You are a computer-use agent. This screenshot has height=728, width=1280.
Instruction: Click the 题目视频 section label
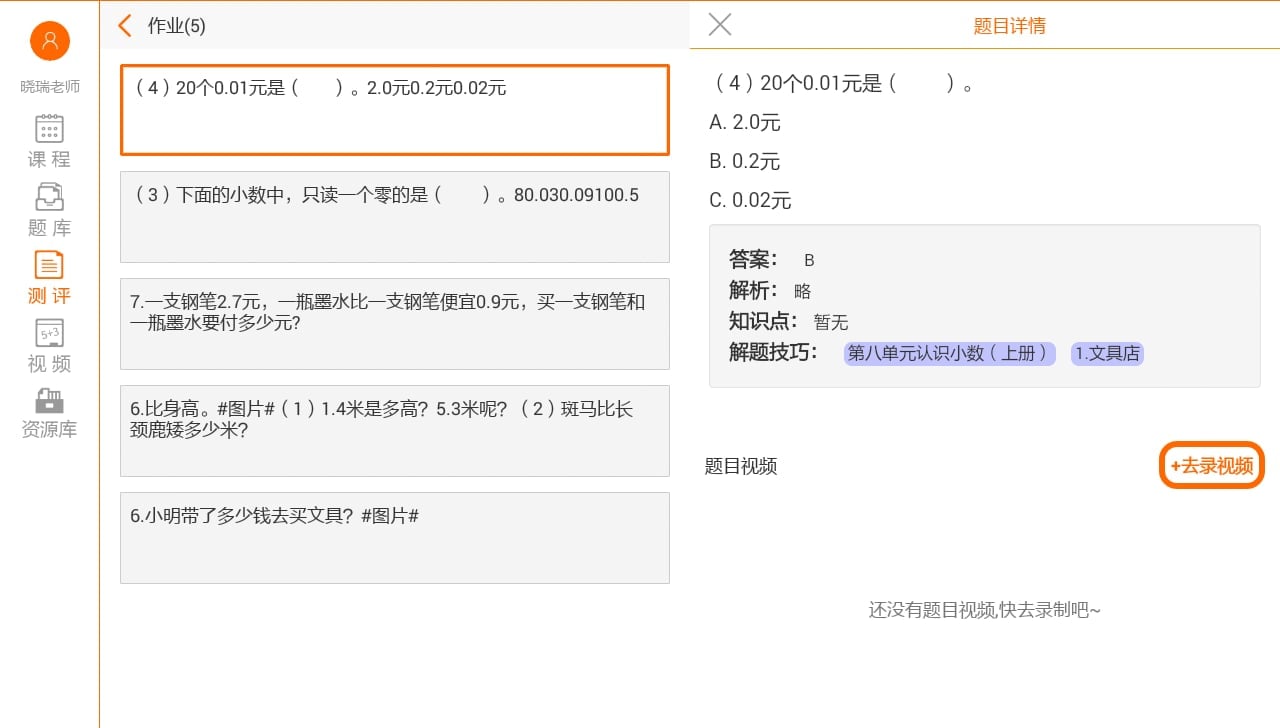(741, 466)
